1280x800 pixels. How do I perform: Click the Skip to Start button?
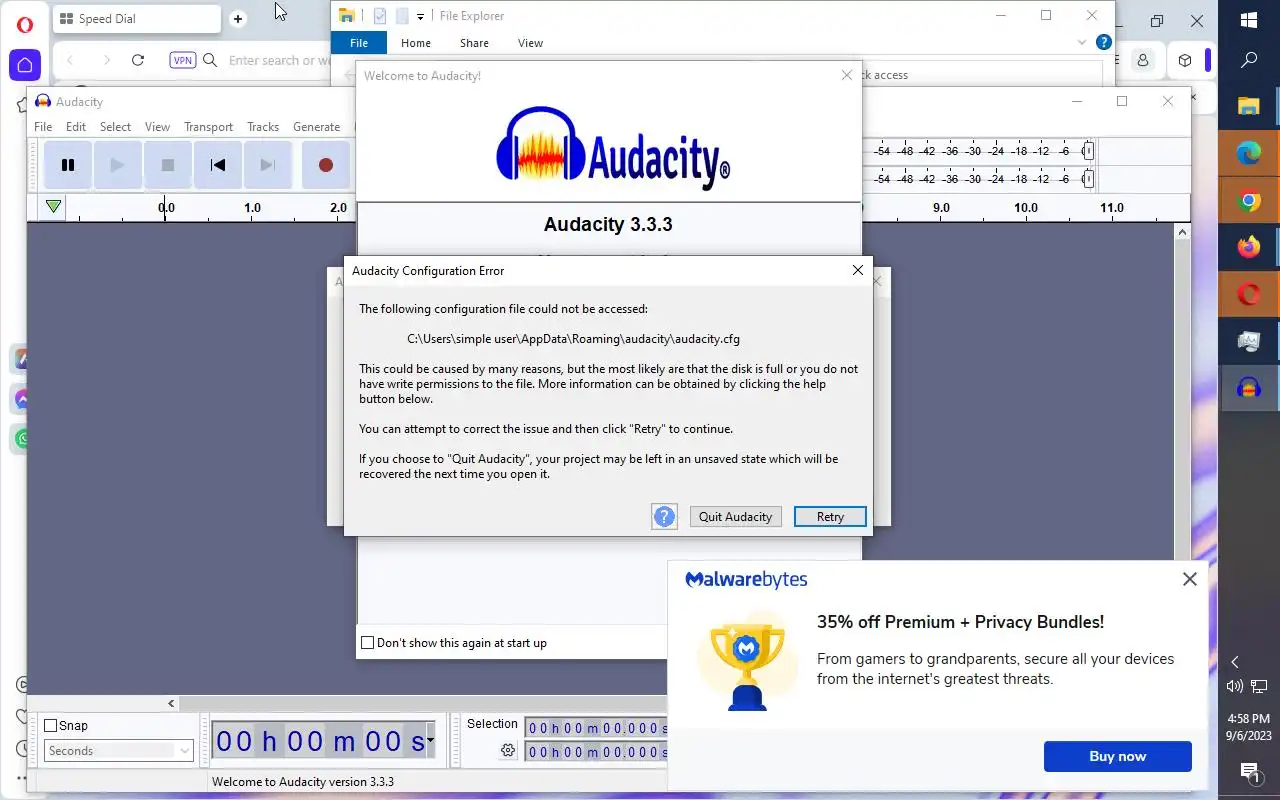click(218, 165)
